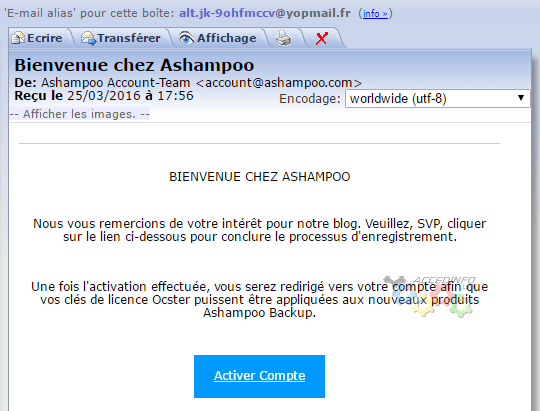The image size is (540, 411).
Task: Click the eye icon beside Affichage
Action: [x=186, y=38]
